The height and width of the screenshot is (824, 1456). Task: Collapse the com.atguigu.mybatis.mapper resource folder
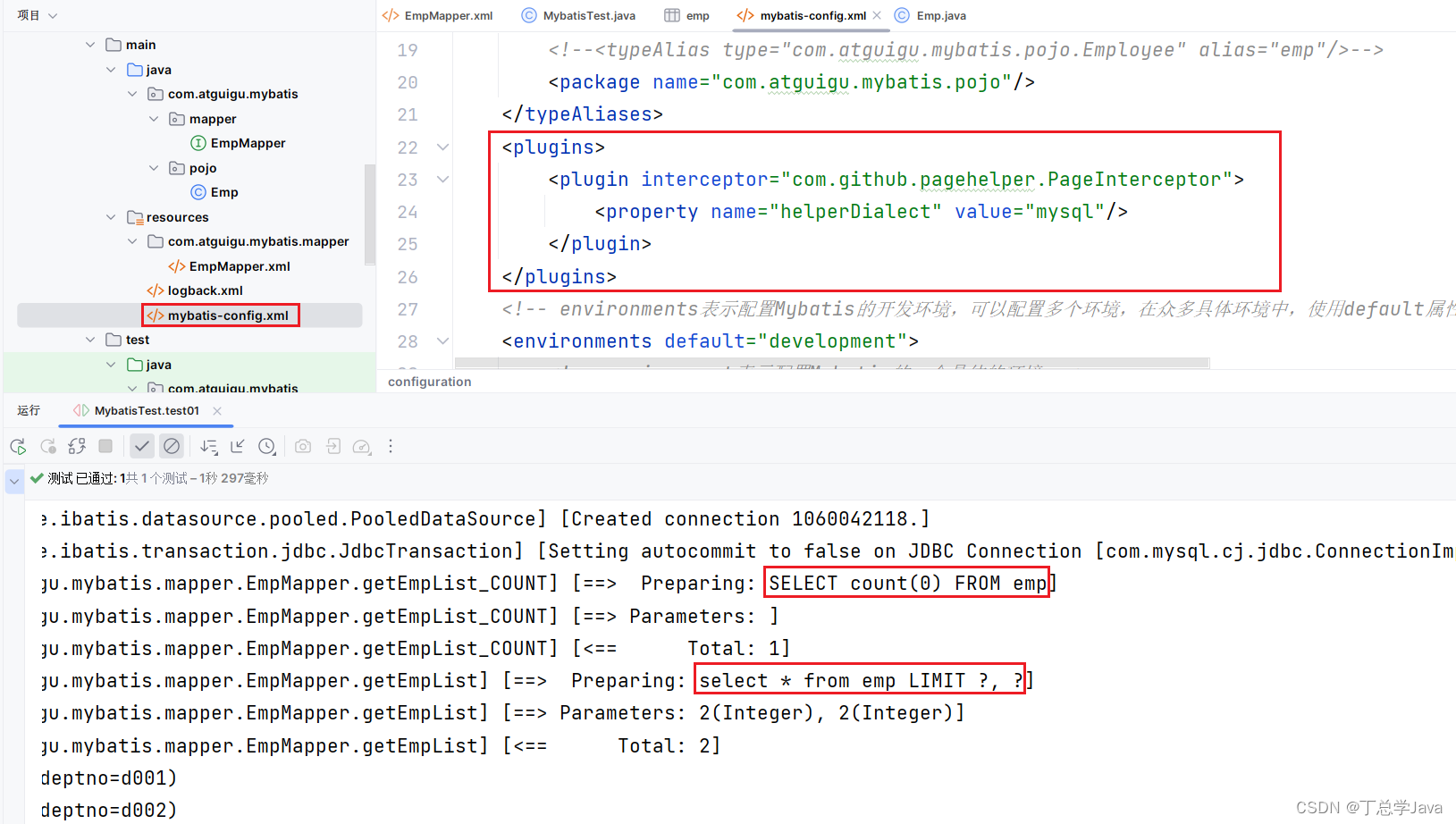(132, 241)
